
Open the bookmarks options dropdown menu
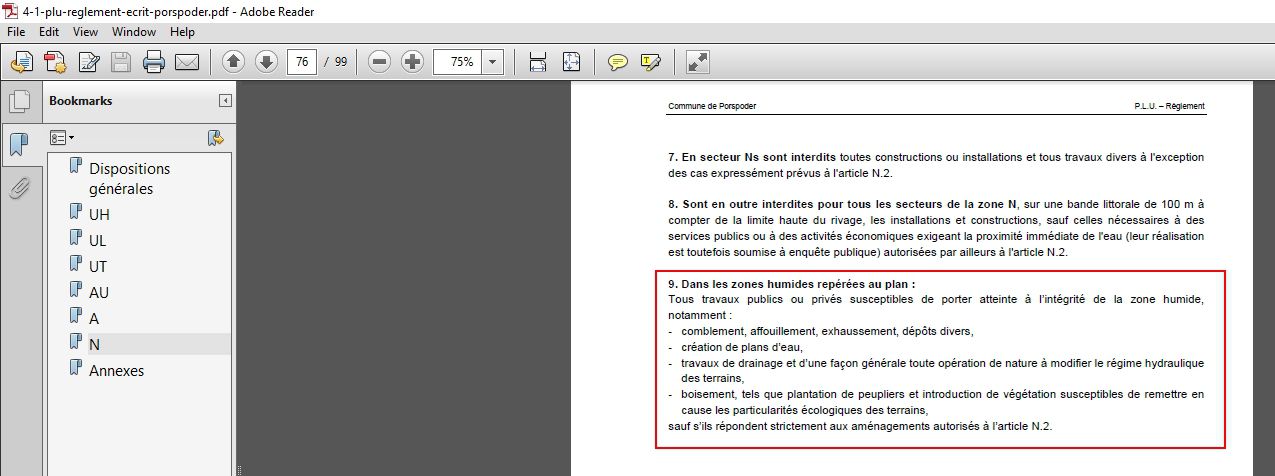[x=62, y=137]
